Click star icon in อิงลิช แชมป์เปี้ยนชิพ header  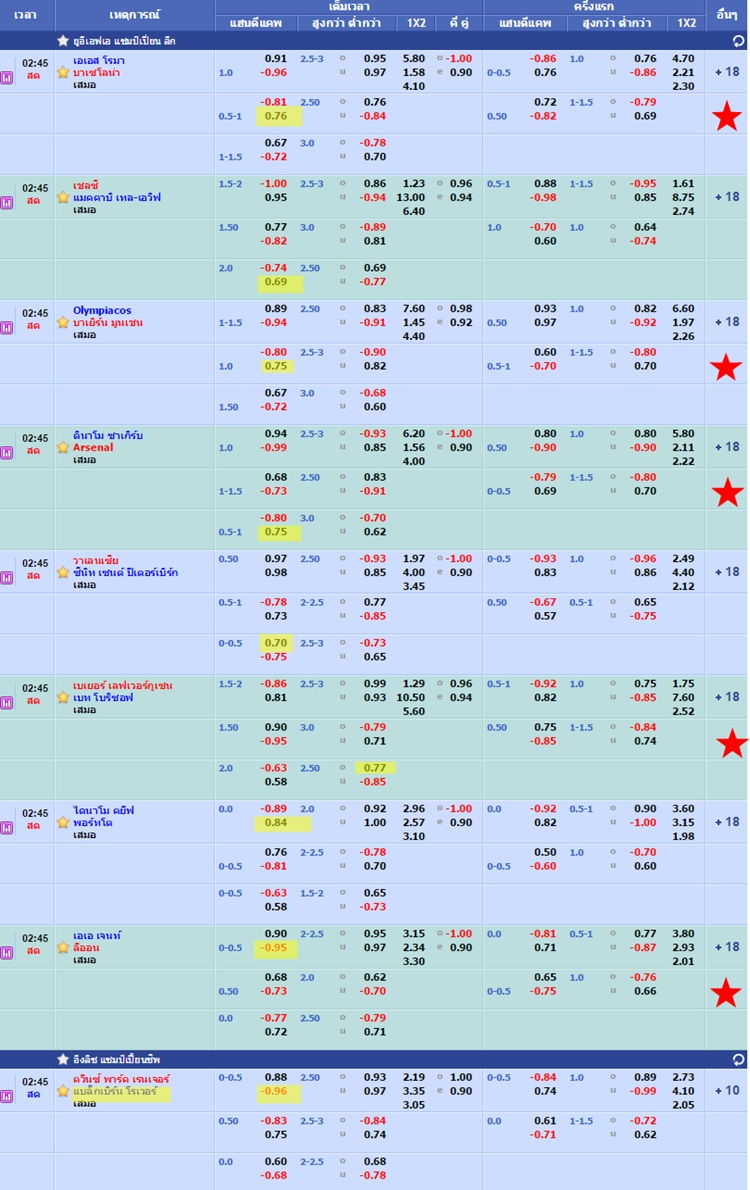point(63,1059)
